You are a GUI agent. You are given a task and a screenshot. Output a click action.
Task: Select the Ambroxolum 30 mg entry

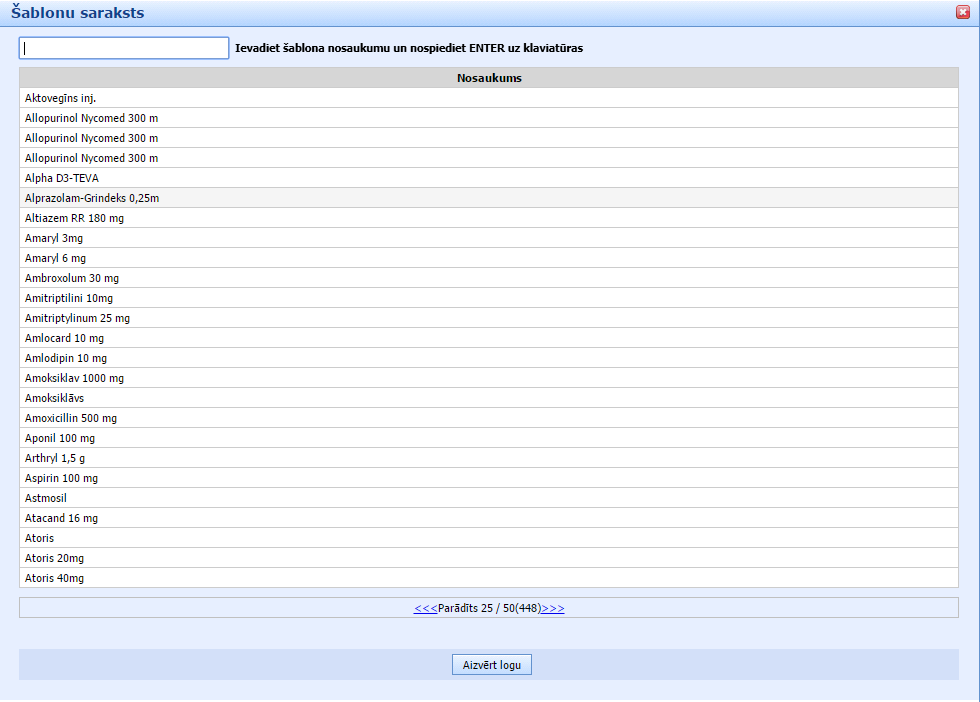click(72, 278)
